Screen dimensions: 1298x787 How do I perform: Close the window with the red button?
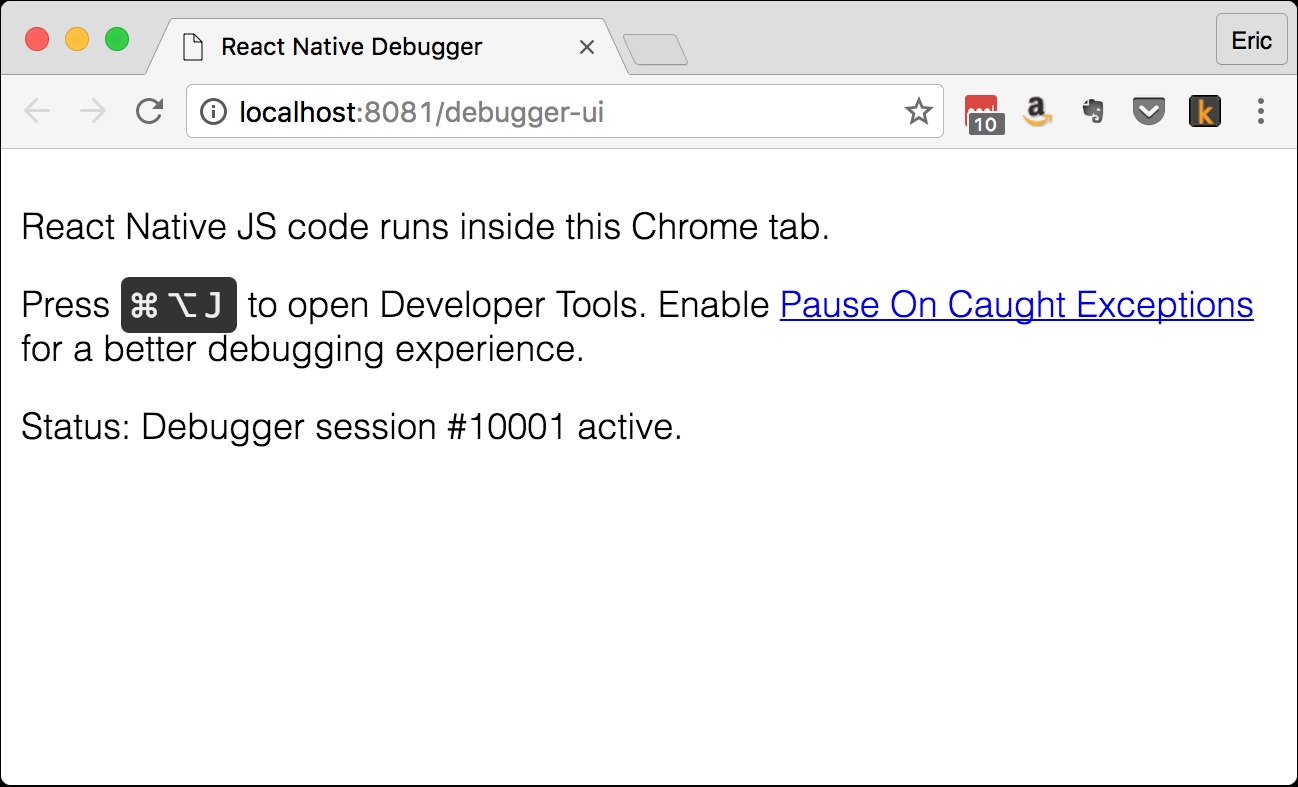click(x=37, y=40)
